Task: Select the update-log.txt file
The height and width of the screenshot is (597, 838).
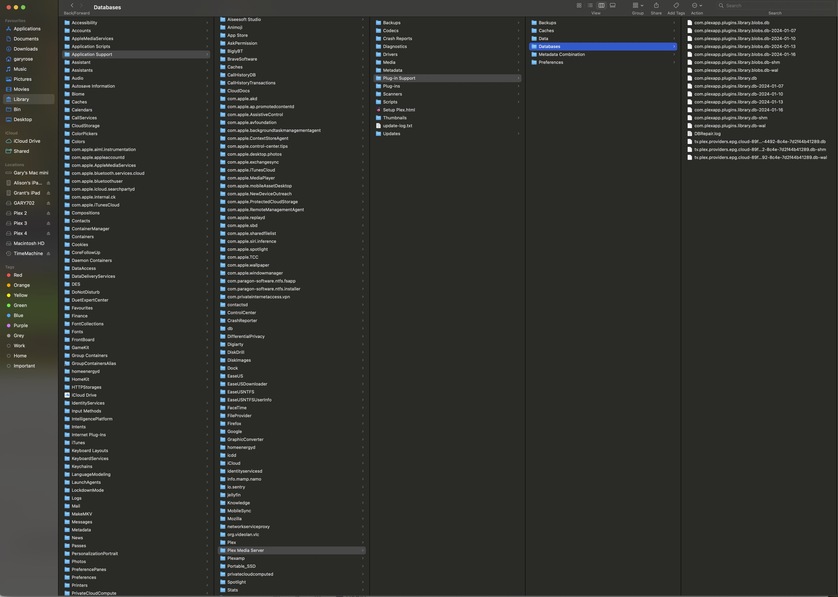Action: (447, 126)
